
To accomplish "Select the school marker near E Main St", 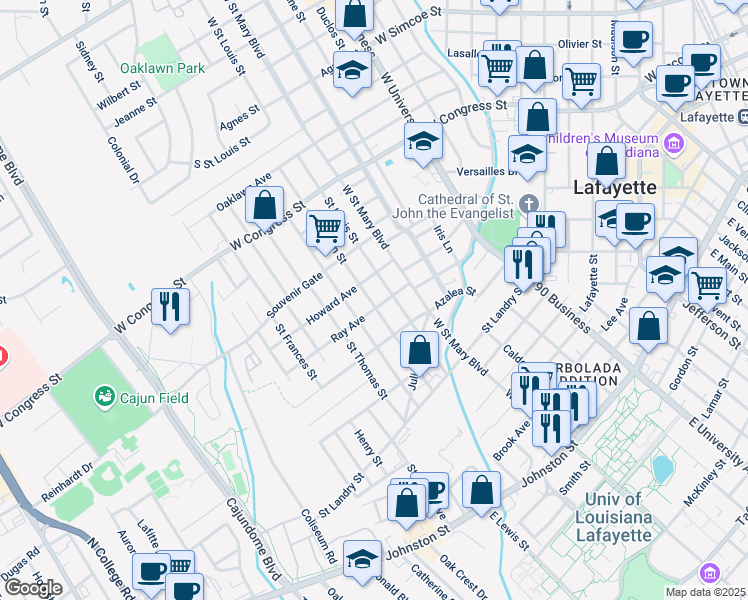I will click(665, 277).
